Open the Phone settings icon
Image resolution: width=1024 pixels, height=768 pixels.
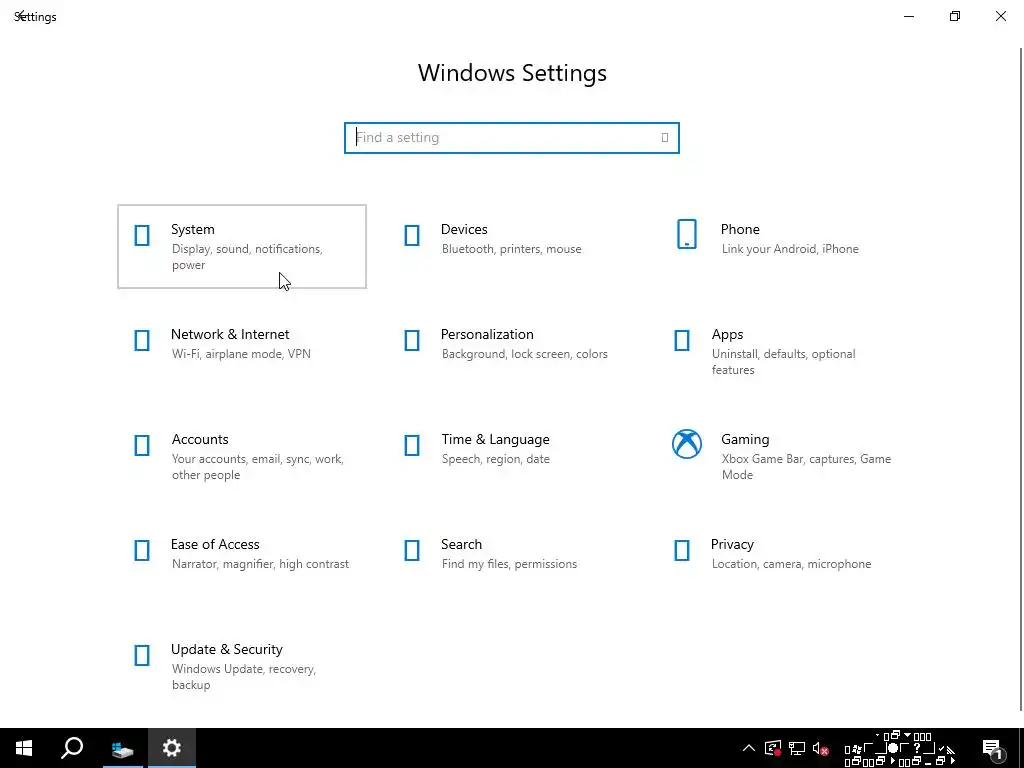687,234
